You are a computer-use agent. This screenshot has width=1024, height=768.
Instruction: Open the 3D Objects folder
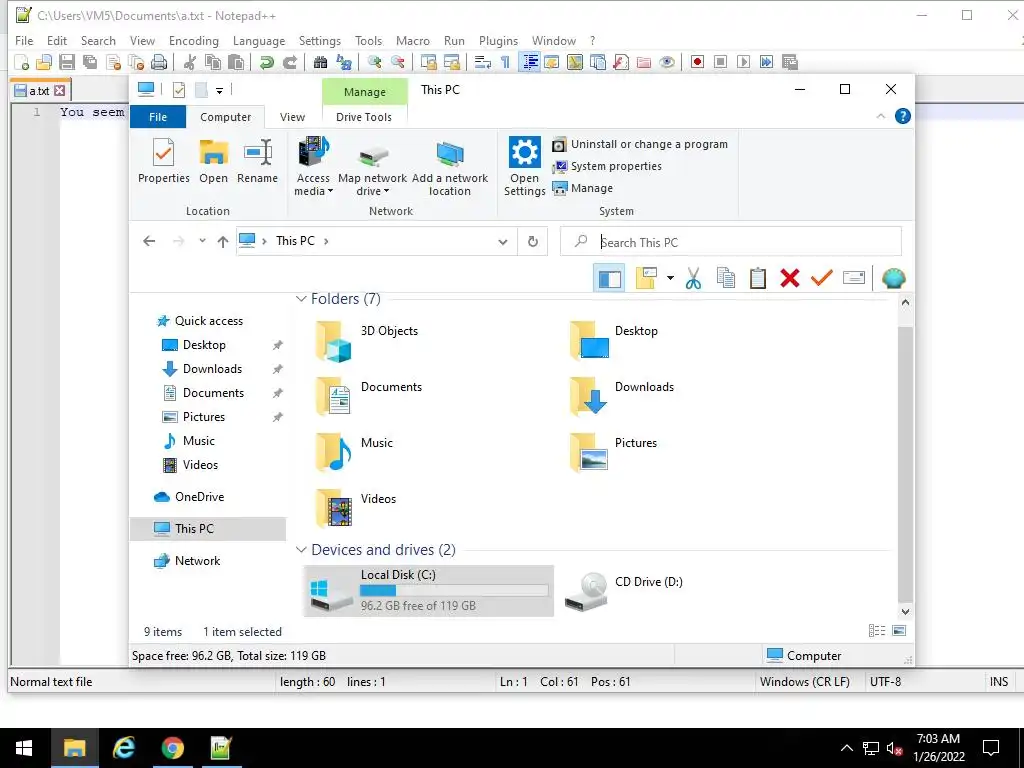tap(366, 341)
